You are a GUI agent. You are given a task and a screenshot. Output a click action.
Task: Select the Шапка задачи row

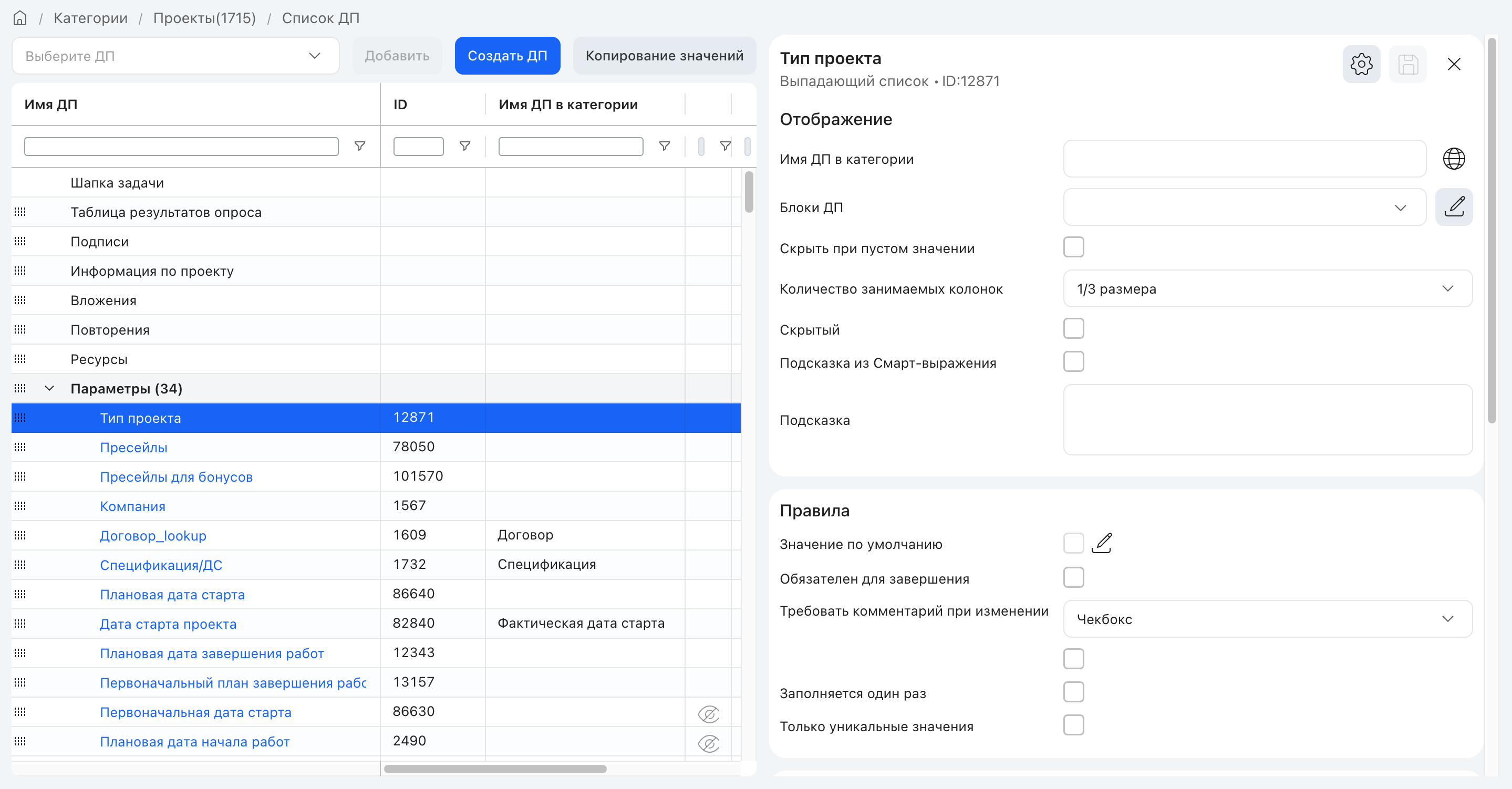[376, 183]
